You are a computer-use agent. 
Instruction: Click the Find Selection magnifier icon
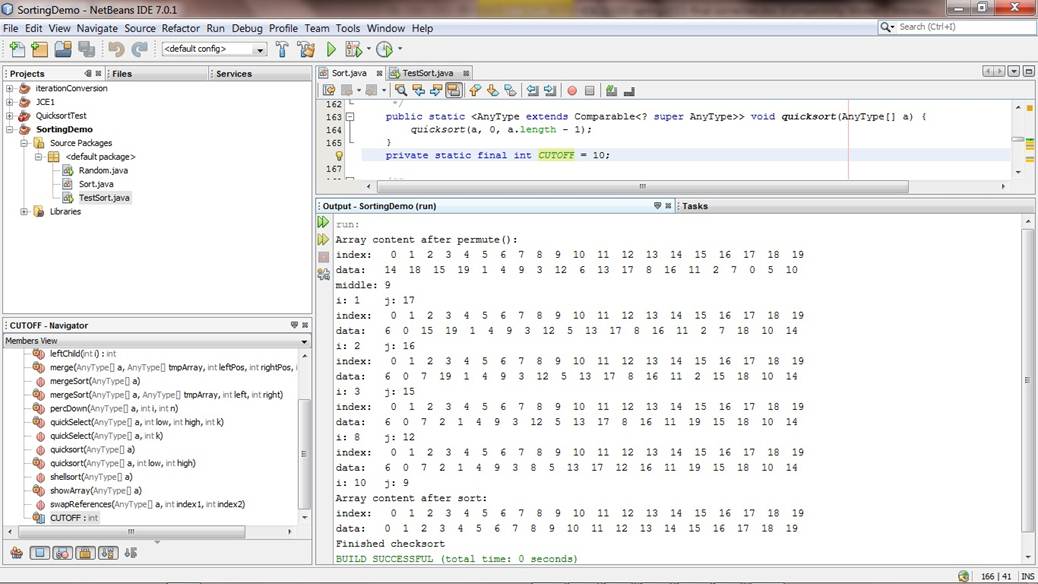[401, 90]
